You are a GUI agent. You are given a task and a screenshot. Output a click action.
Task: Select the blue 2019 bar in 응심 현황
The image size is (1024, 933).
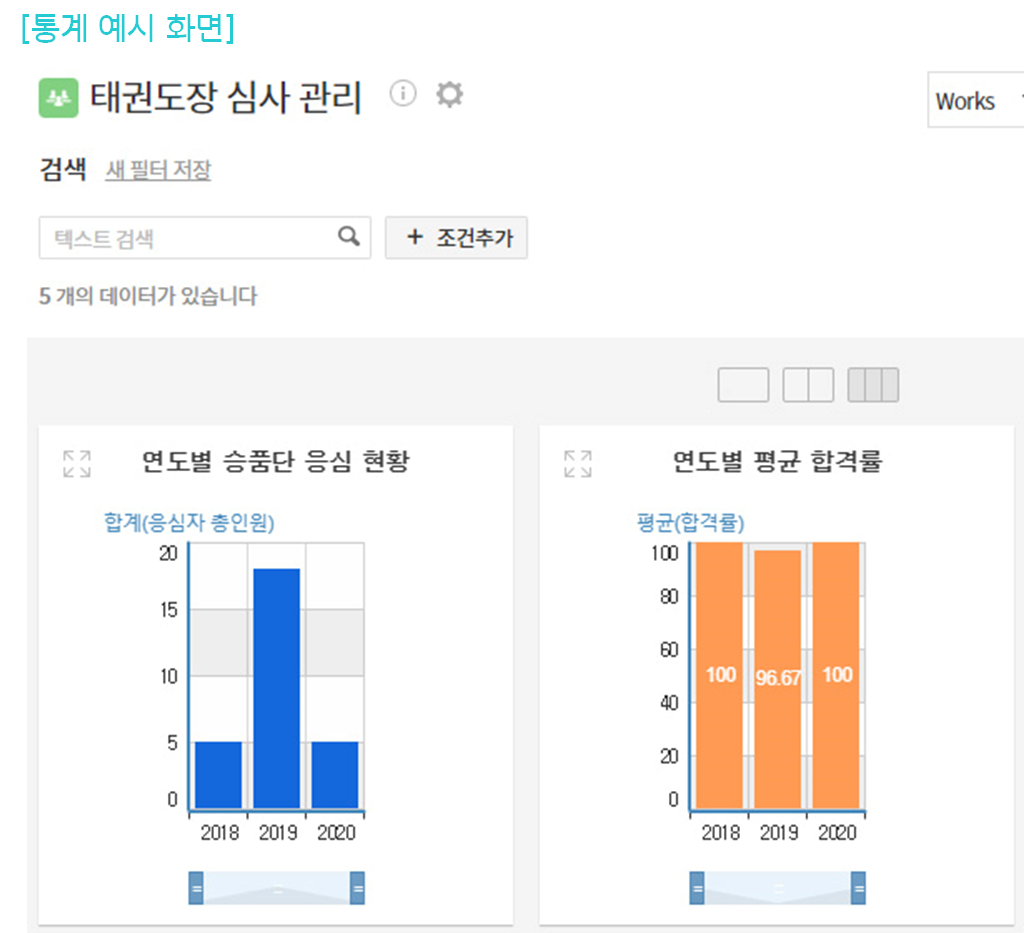[x=277, y=688]
